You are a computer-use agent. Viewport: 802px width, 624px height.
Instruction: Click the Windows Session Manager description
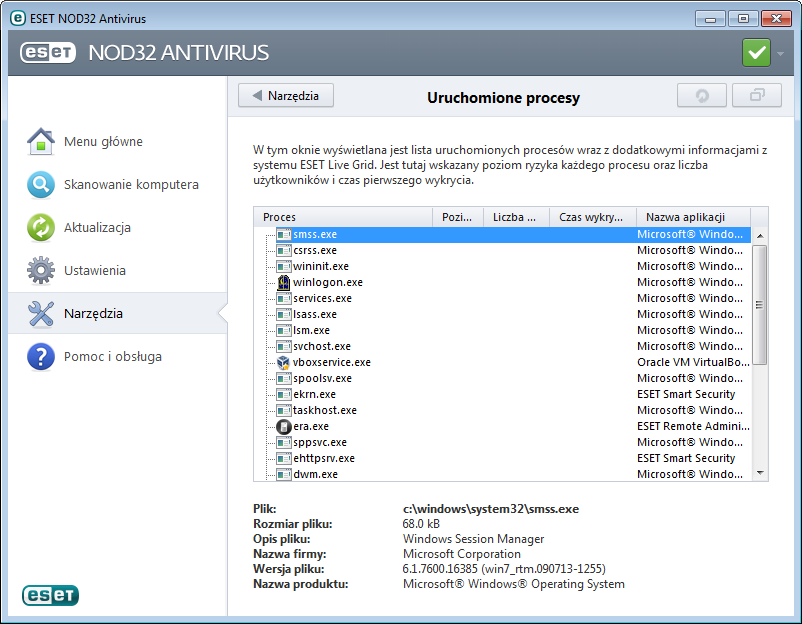pyautogui.click(x=474, y=539)
